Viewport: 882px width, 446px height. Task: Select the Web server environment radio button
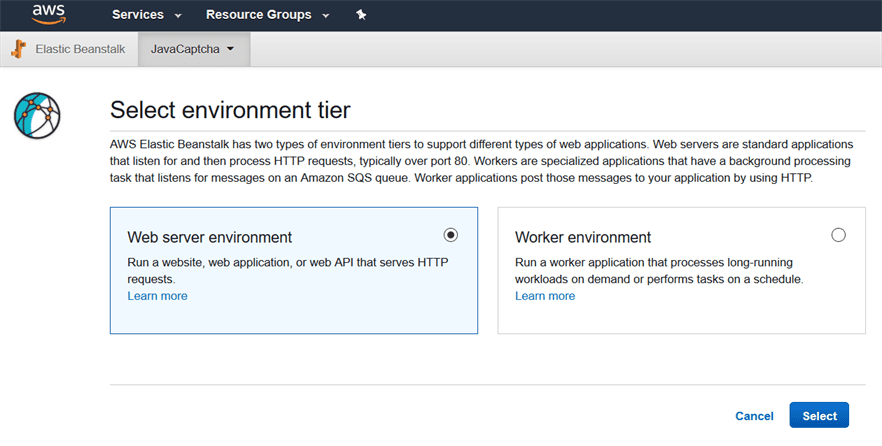[x=450, y=235]
